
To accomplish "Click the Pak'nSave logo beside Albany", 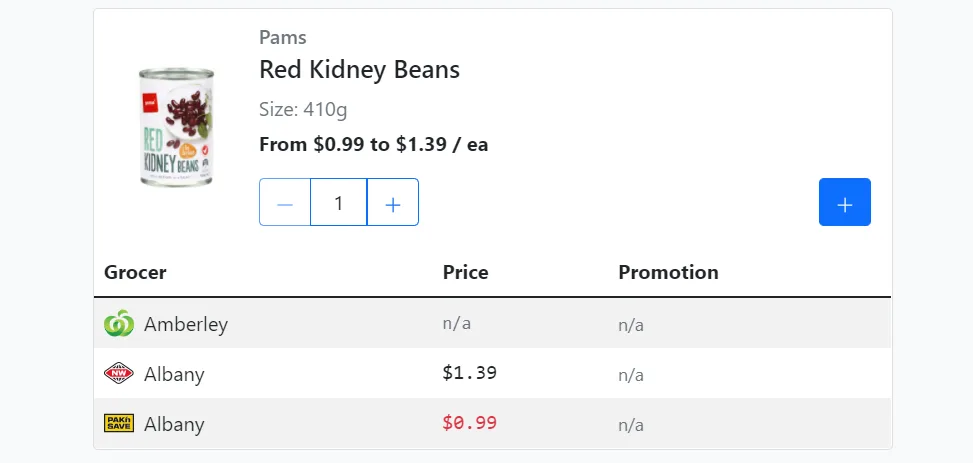I will pos(118,424).
